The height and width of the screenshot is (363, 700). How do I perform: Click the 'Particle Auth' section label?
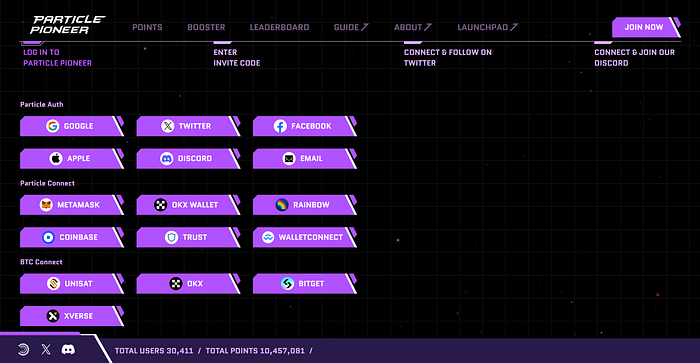(x=42, y=104)
